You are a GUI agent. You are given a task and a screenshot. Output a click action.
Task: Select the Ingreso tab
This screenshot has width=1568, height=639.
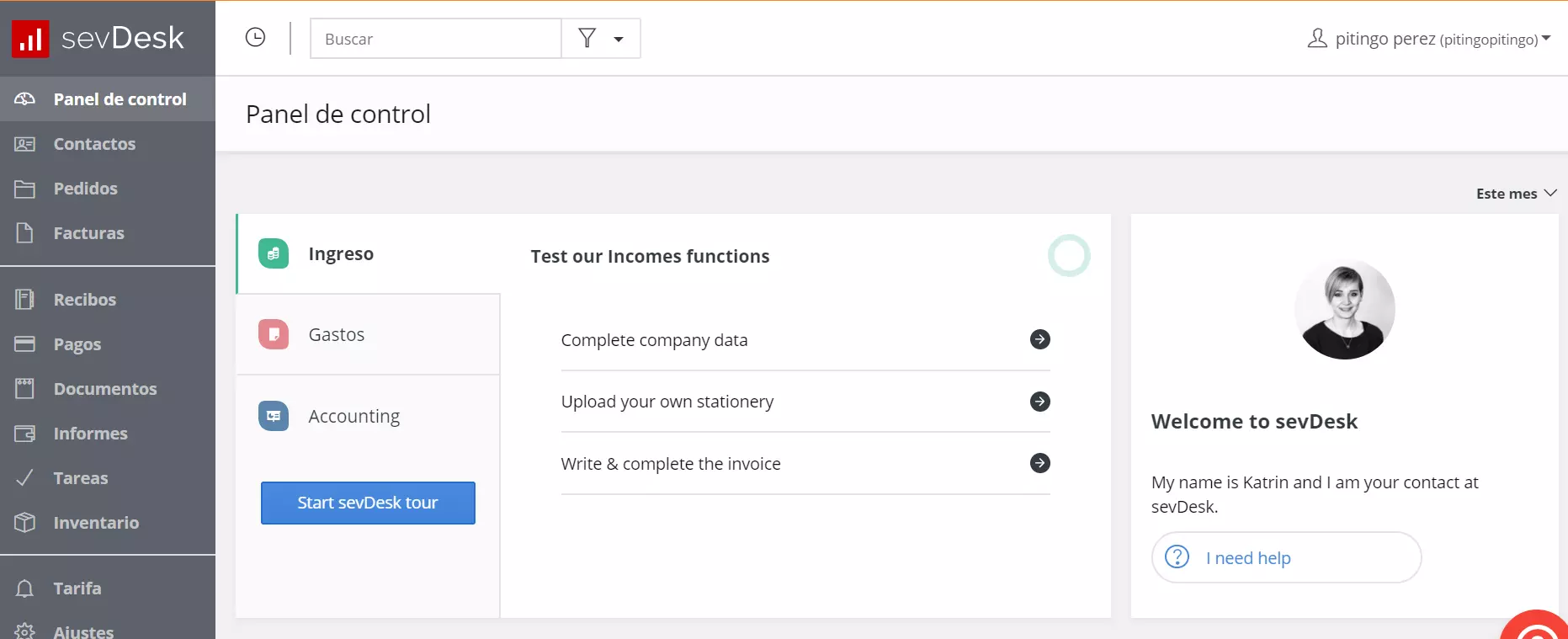coord(369,253)
